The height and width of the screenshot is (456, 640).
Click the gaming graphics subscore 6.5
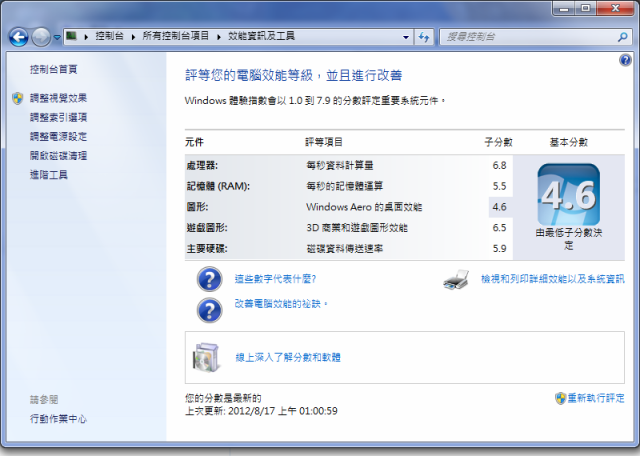499,228
